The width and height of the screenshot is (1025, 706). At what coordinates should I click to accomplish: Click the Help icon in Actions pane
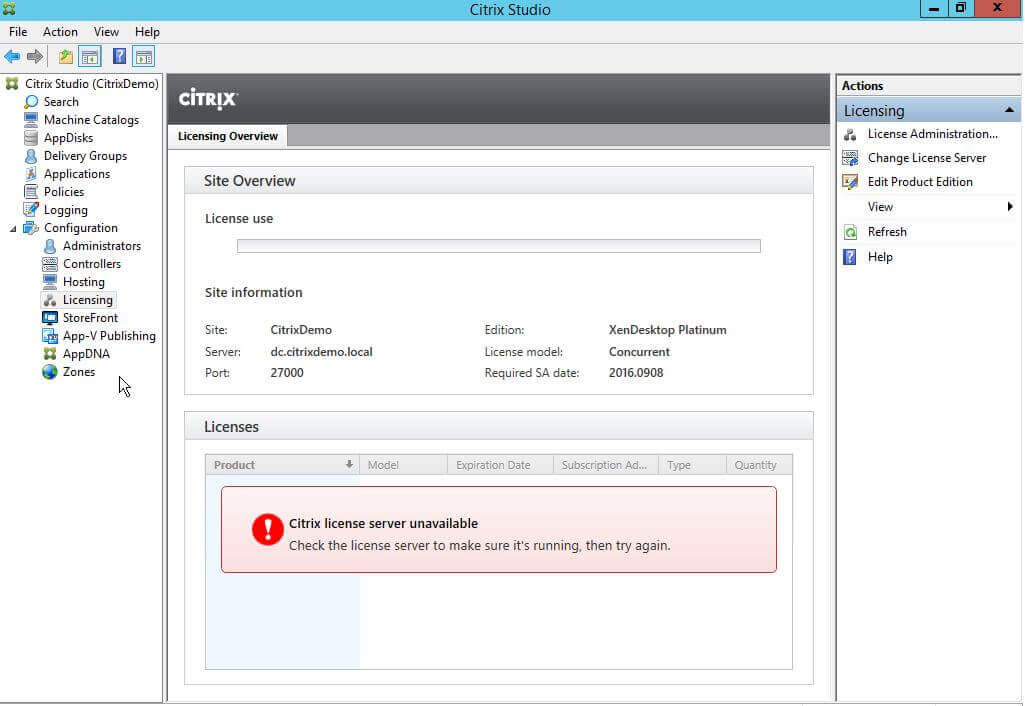[850, 257]
